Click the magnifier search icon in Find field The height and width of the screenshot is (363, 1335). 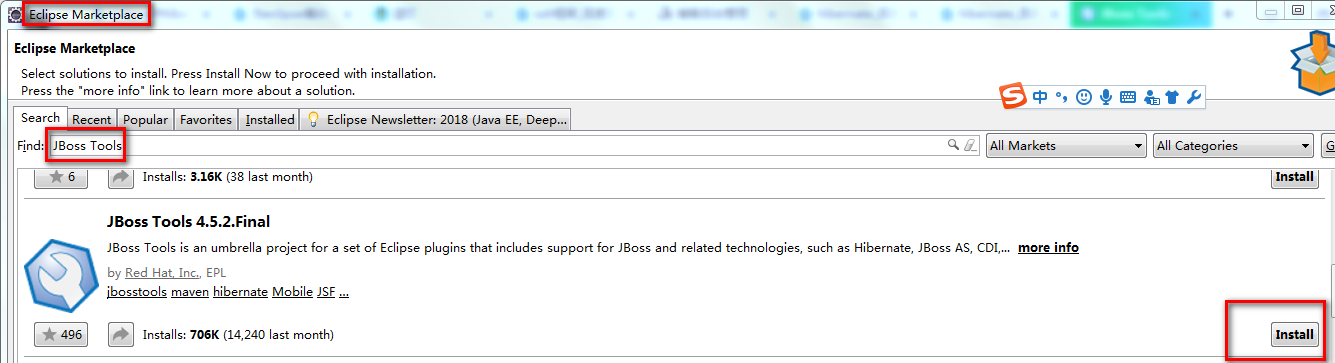point(953,145)
